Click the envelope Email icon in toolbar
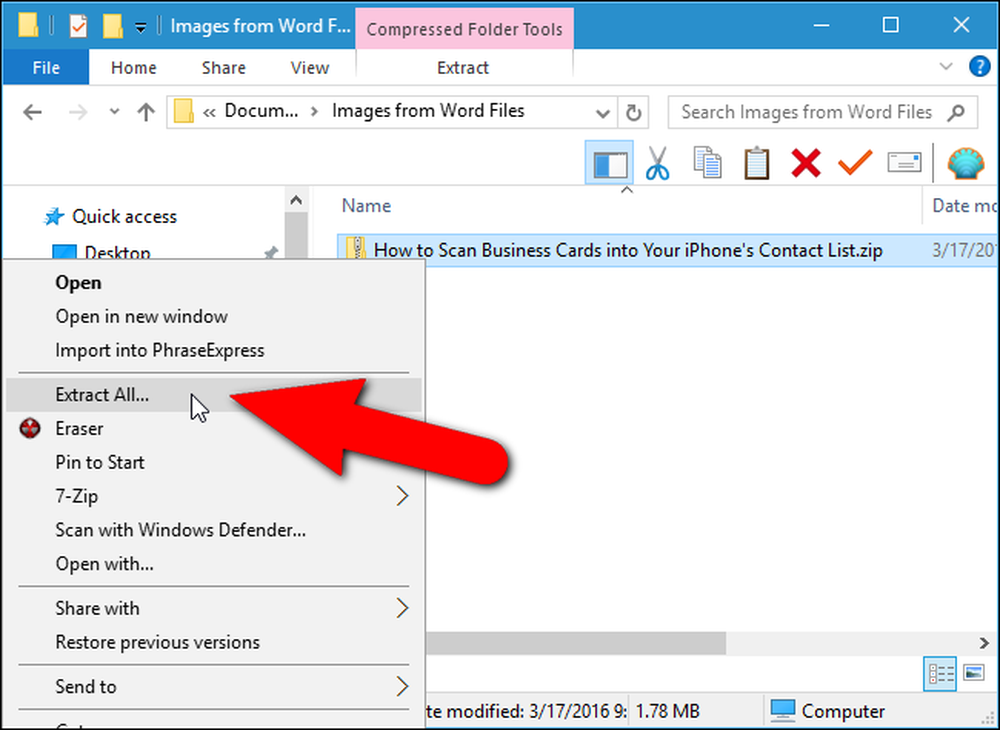The width and height of the screenshot is (1000, 730). pos(904,163)
